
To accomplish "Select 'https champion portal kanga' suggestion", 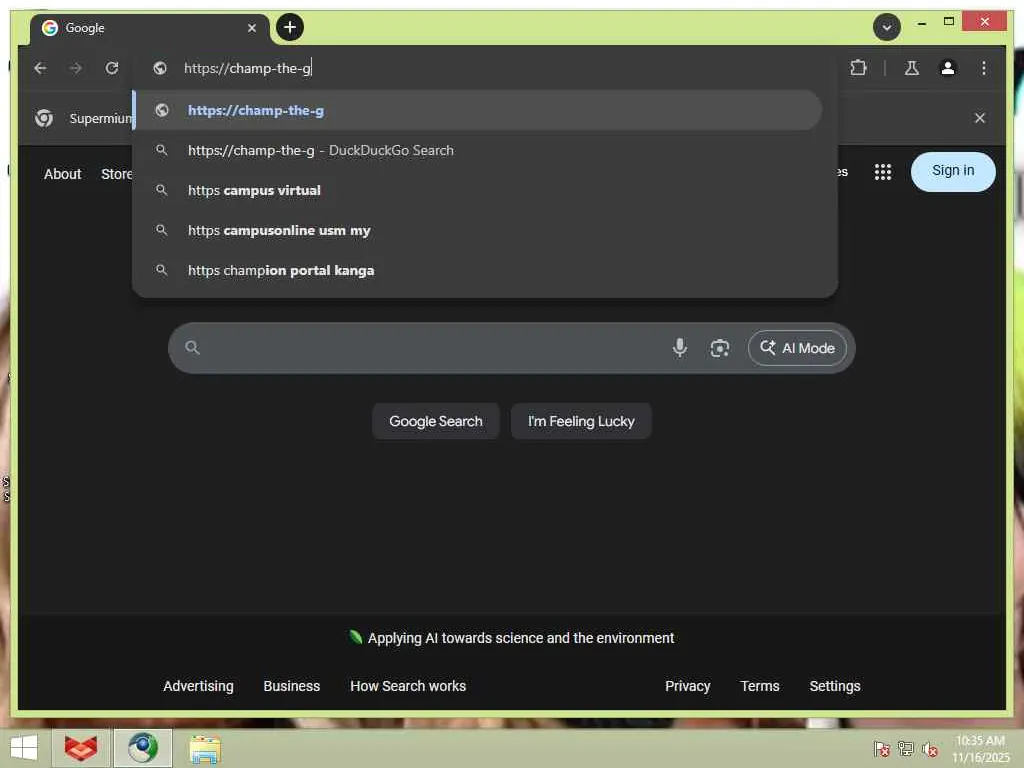I will (x=478, y=270).
